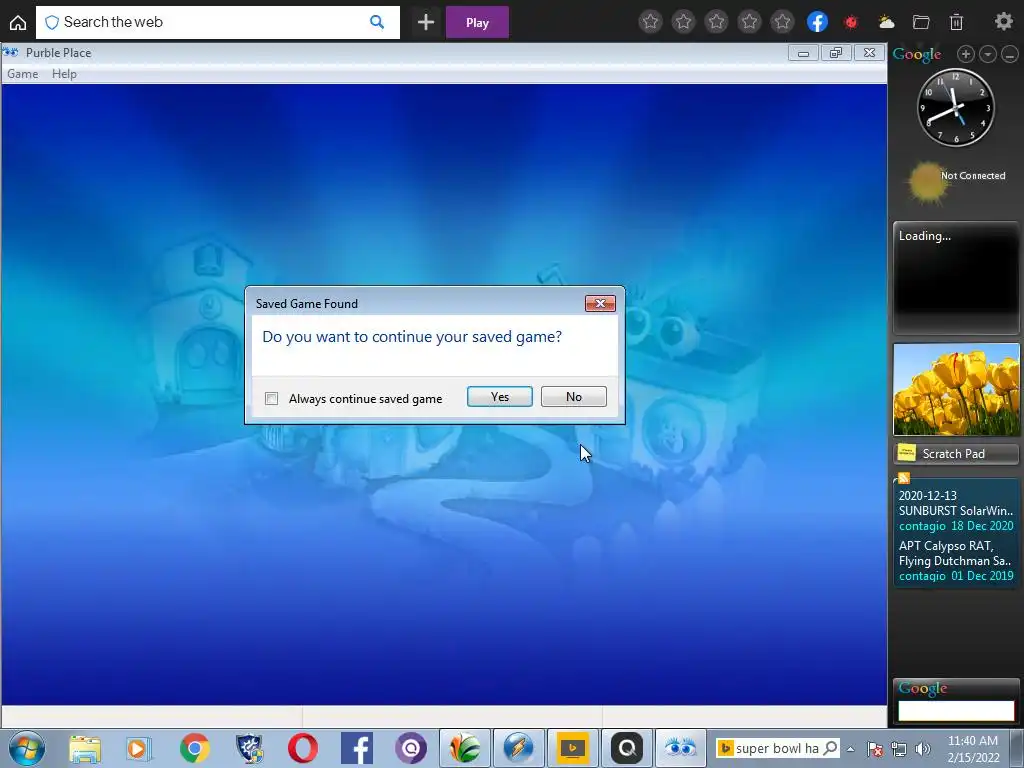Click the green orange leaf taskbar icon
The width and height of the screenshot is (1024, 768).
464,748
